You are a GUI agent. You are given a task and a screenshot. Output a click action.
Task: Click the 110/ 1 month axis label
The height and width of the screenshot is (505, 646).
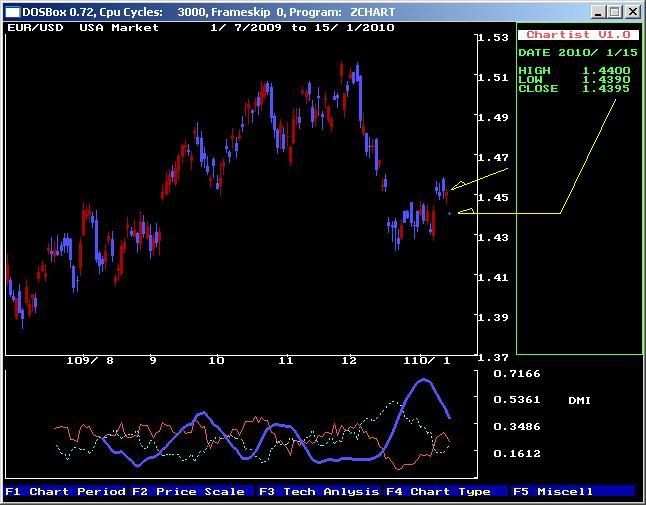426,361
